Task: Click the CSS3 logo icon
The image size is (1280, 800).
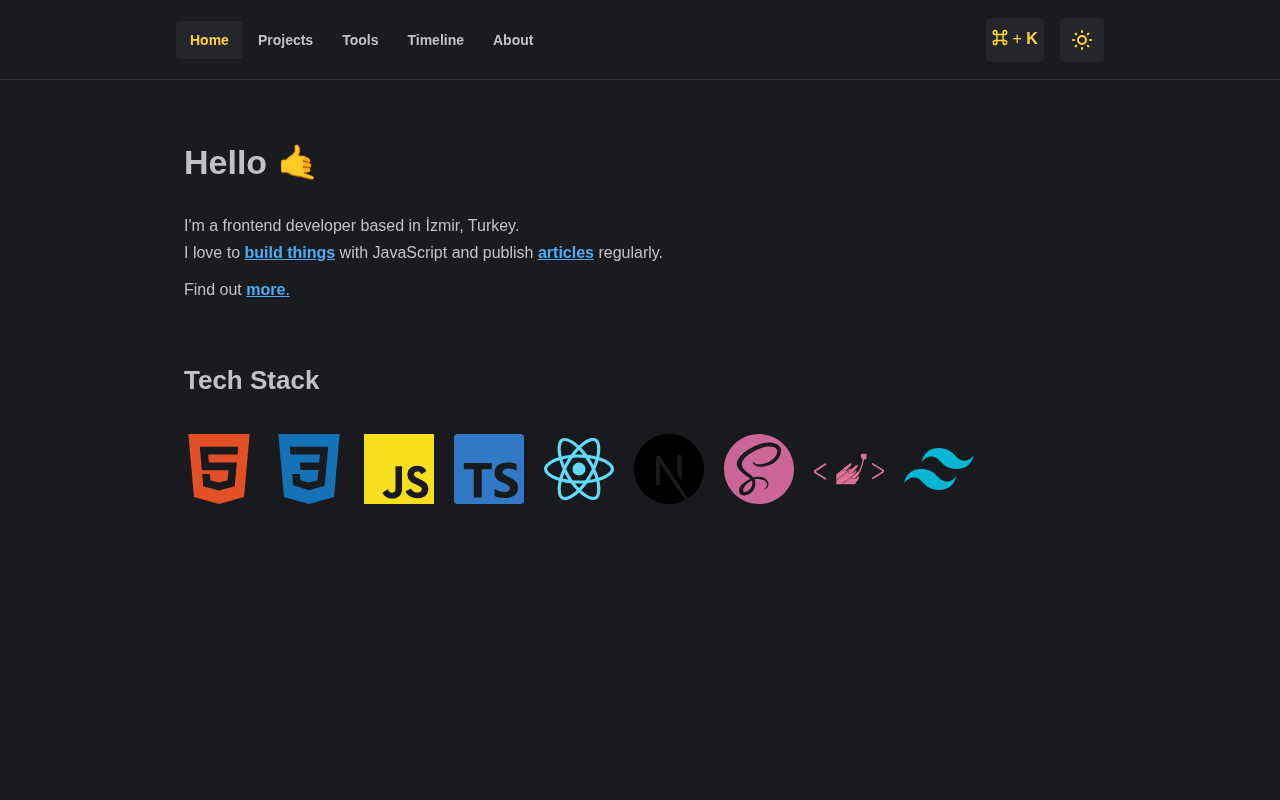Action: click(x=309, y=469)
